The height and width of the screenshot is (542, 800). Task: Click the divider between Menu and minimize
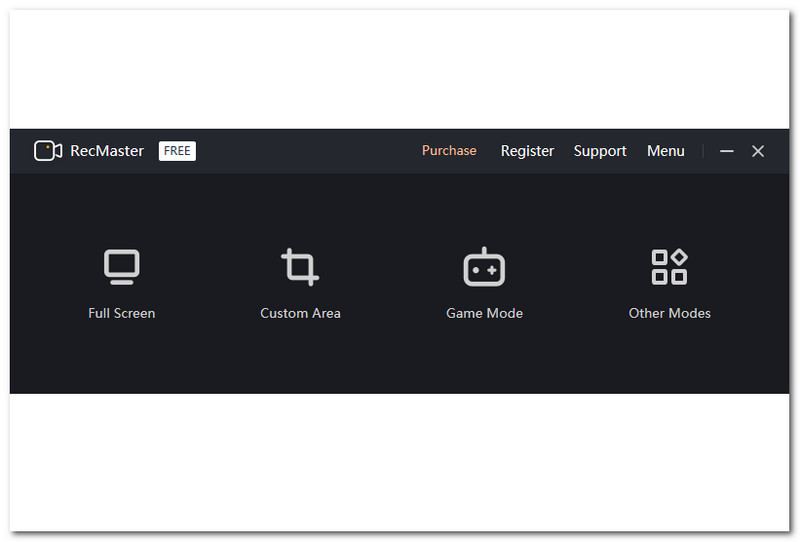click(x=704, y=151)
